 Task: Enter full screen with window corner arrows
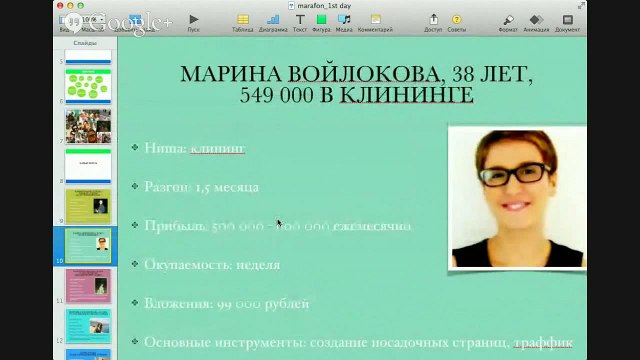tap(581, 6)
